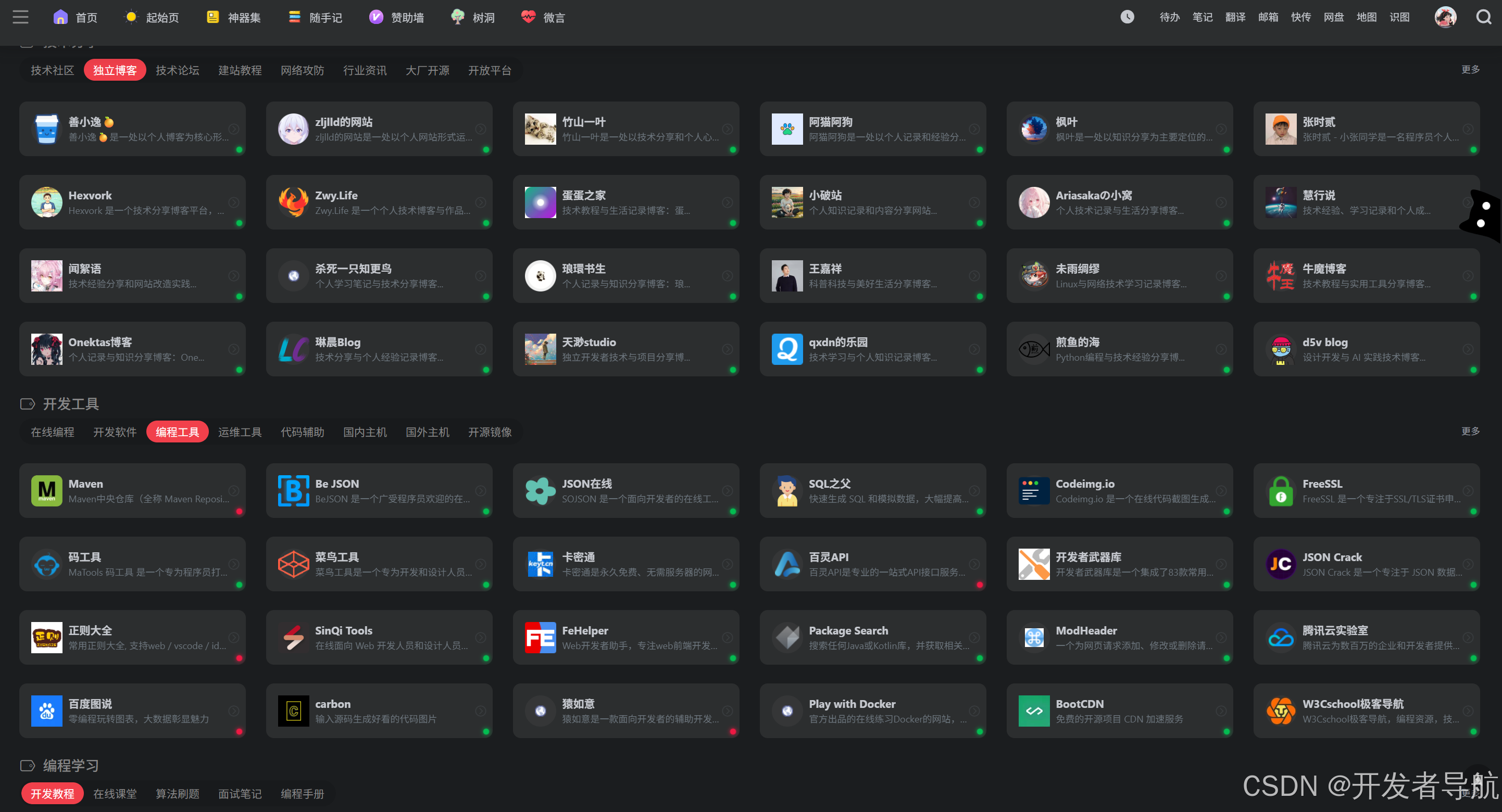Viewport: 1502px width, 812px height.
Task: Click the 识图 link
Action: click(1399, 18)
